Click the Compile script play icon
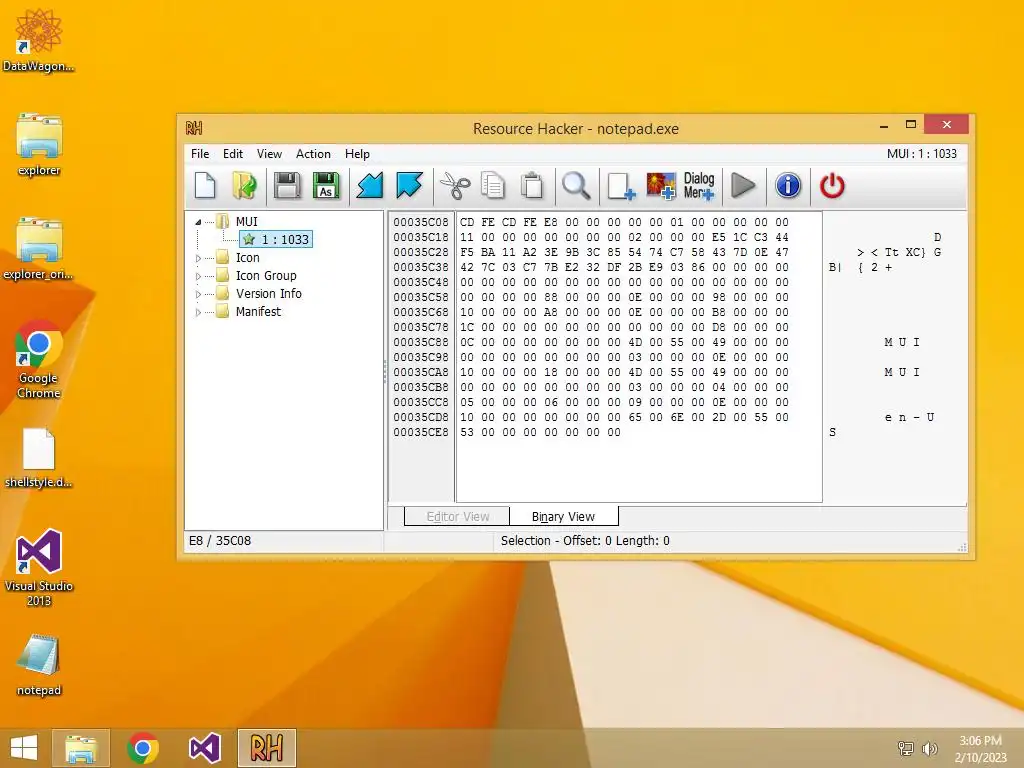Screen dimensions: 1024x768 point(743,185)
